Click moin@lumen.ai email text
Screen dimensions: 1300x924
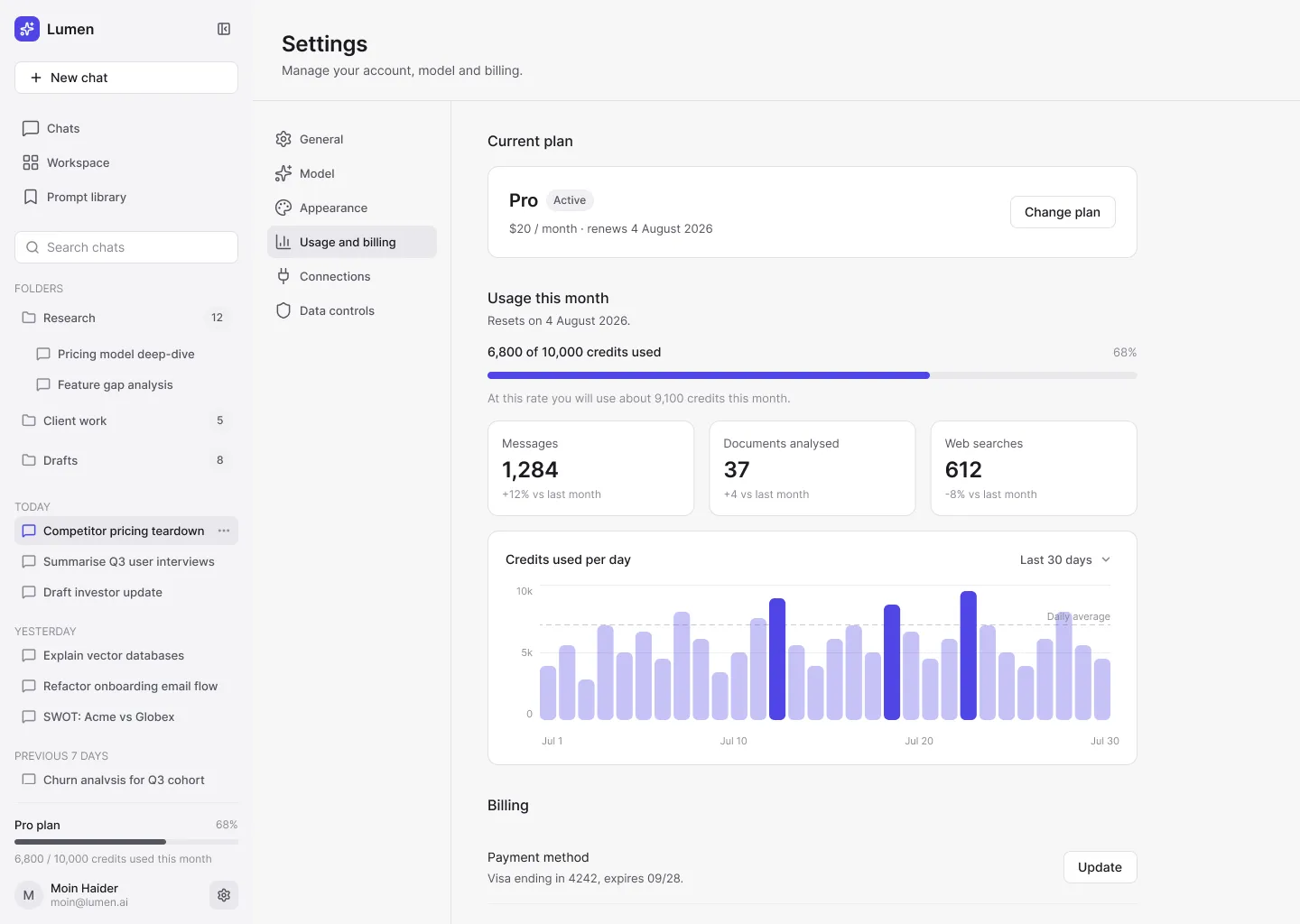(x=89, y=902)
